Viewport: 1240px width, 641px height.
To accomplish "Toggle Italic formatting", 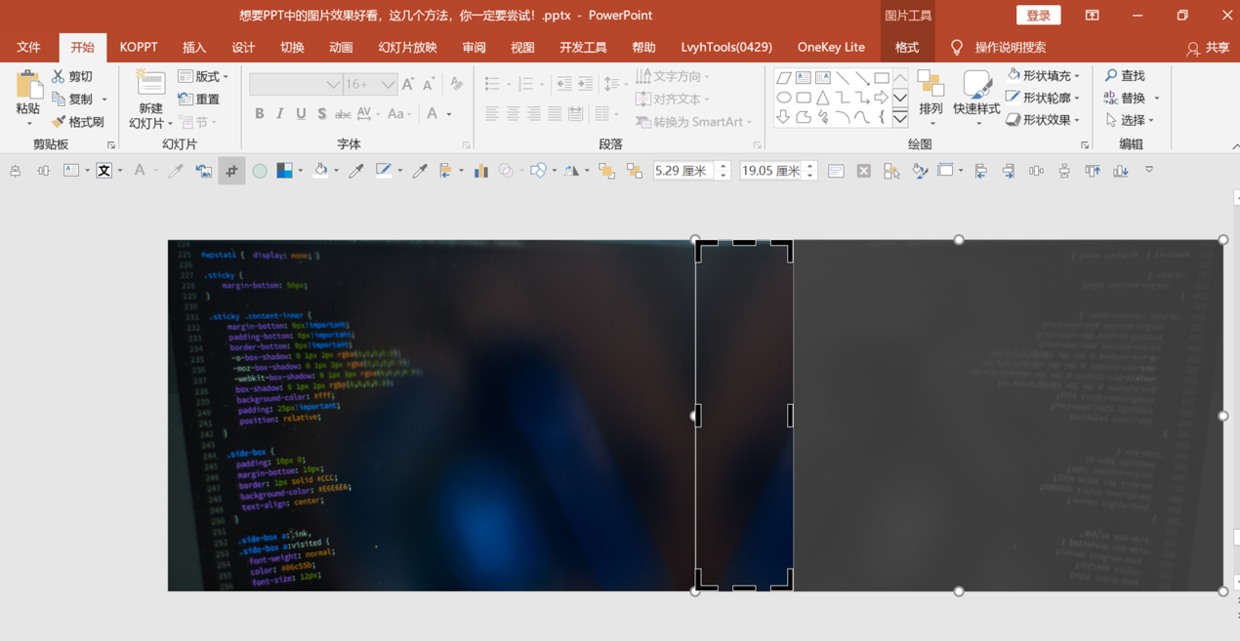I will (280, 114).
